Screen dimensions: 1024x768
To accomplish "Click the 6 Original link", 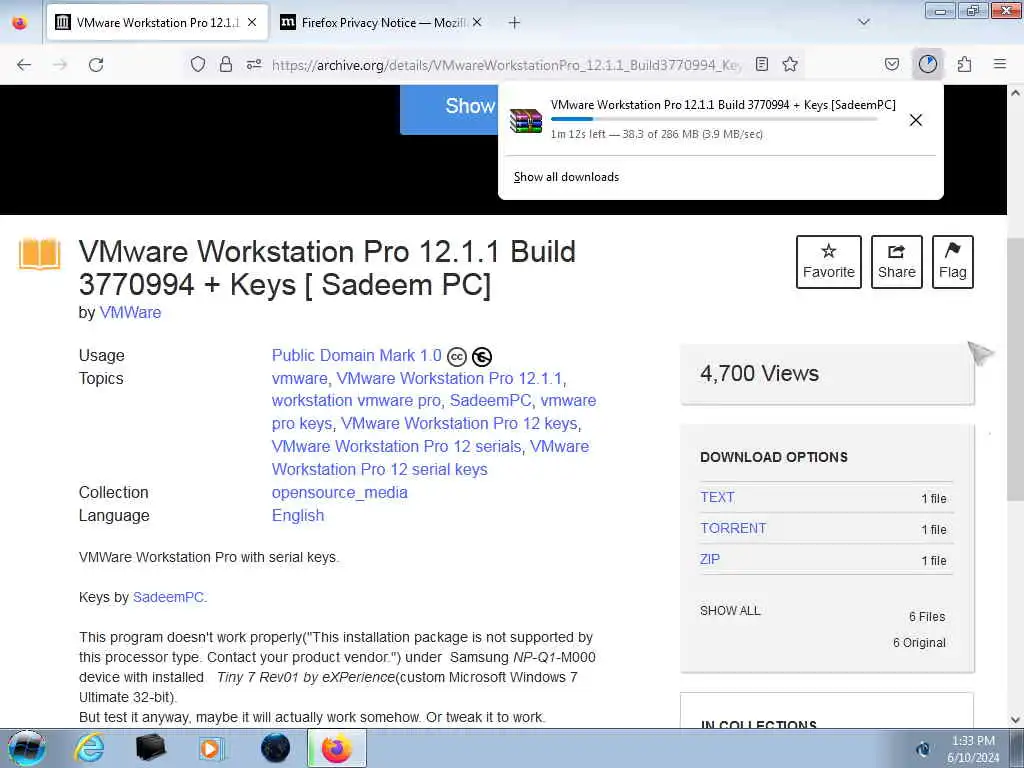I will coord(919,643).
